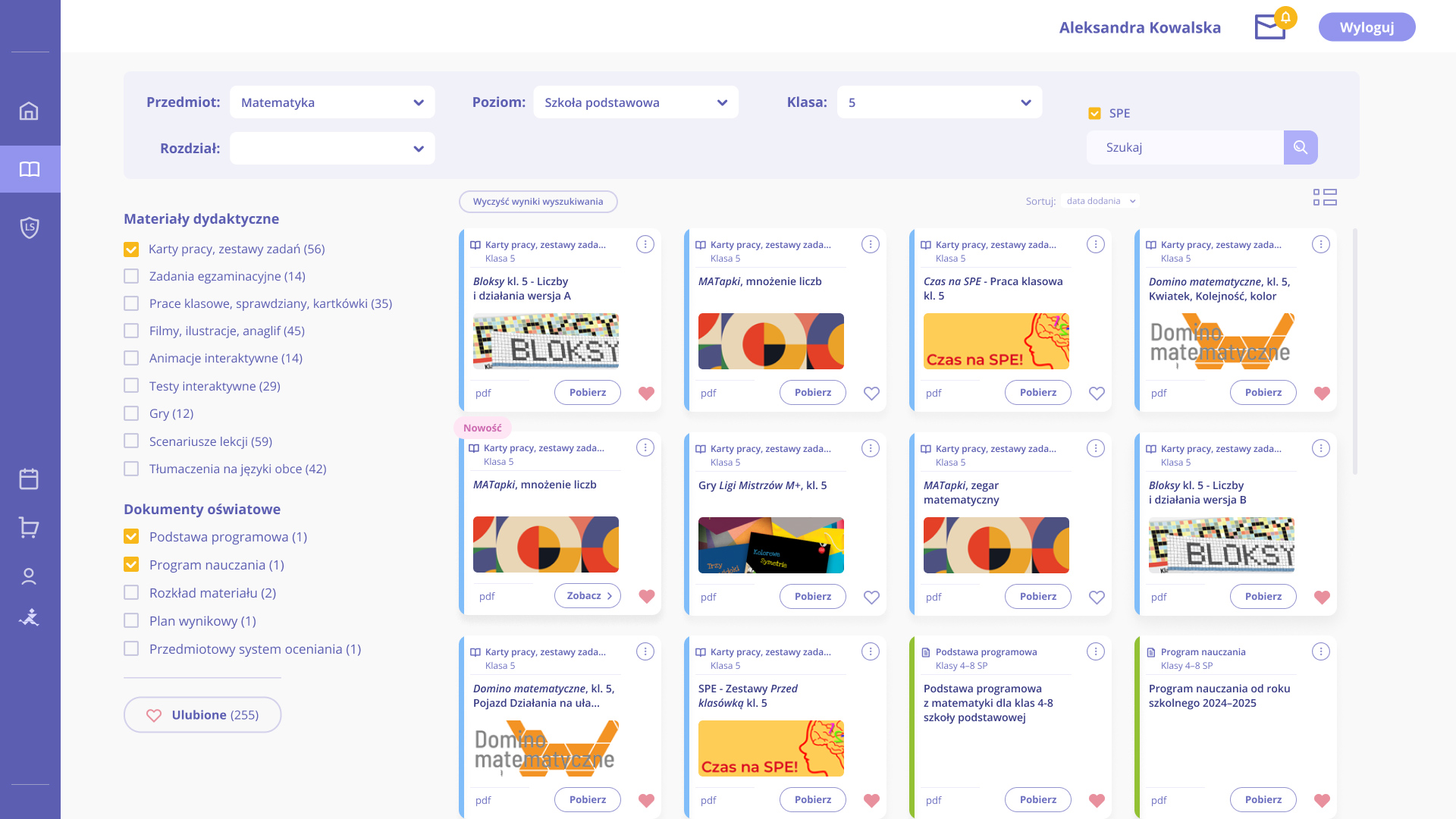Uncheck Podstawa programowa filter
The image size is (1456, 819).
[131, 537]
